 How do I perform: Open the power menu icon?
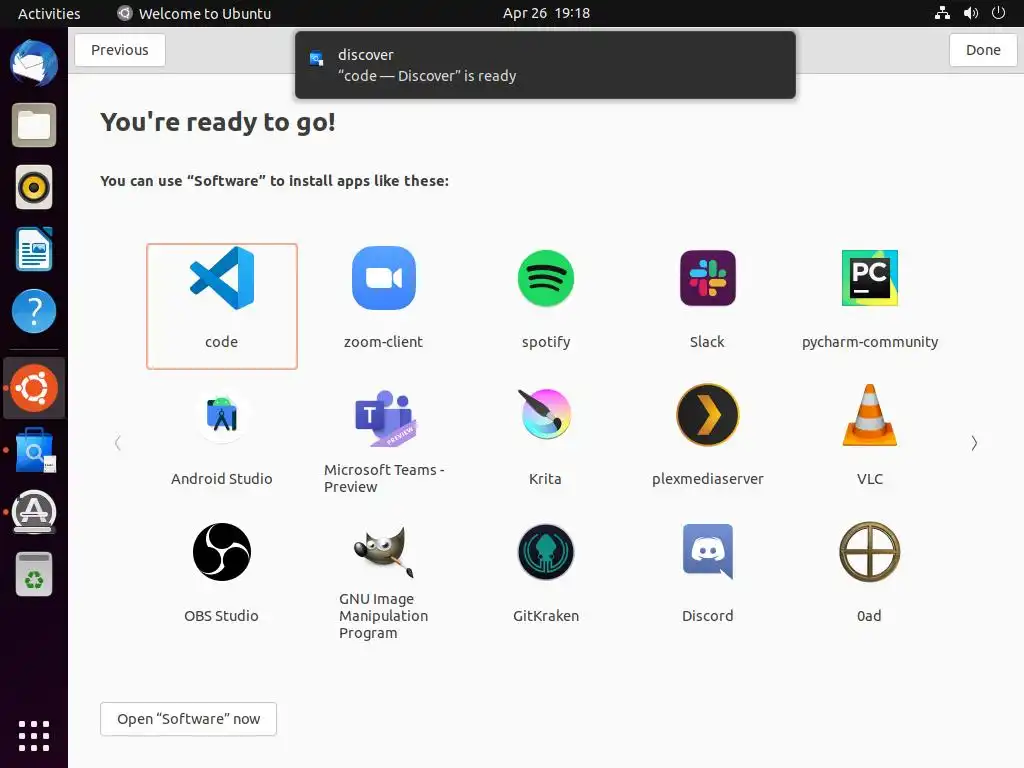point(999,13)
